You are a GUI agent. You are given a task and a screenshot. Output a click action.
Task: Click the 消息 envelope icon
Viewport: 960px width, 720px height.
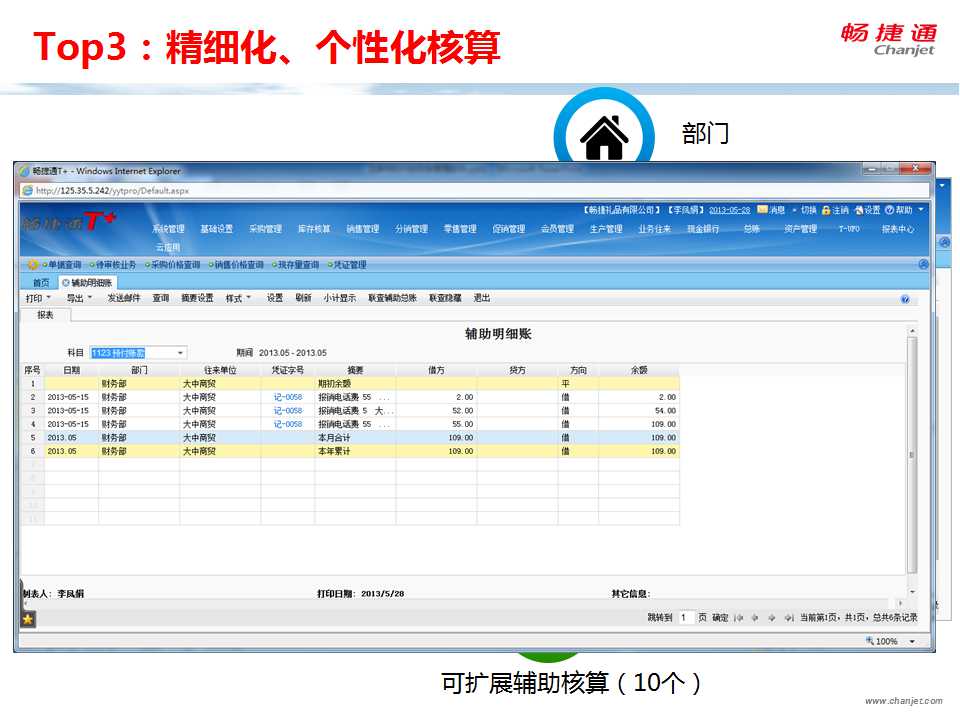(x=763, y=210)
